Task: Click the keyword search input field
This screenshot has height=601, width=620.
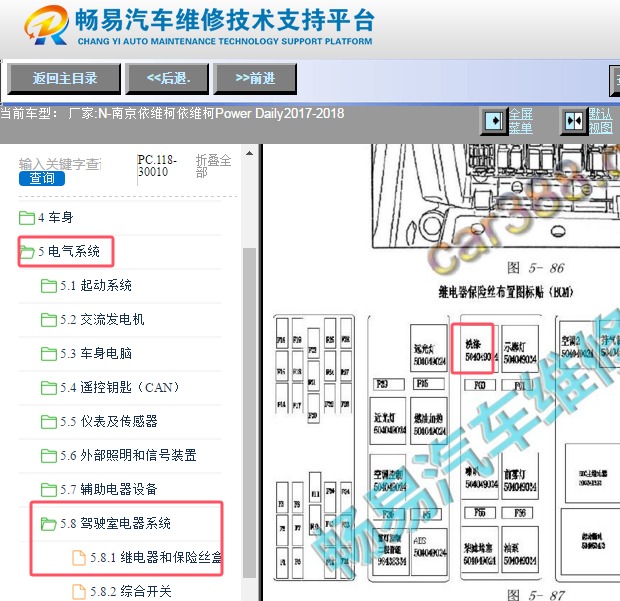Action: [x=60, y=164]
